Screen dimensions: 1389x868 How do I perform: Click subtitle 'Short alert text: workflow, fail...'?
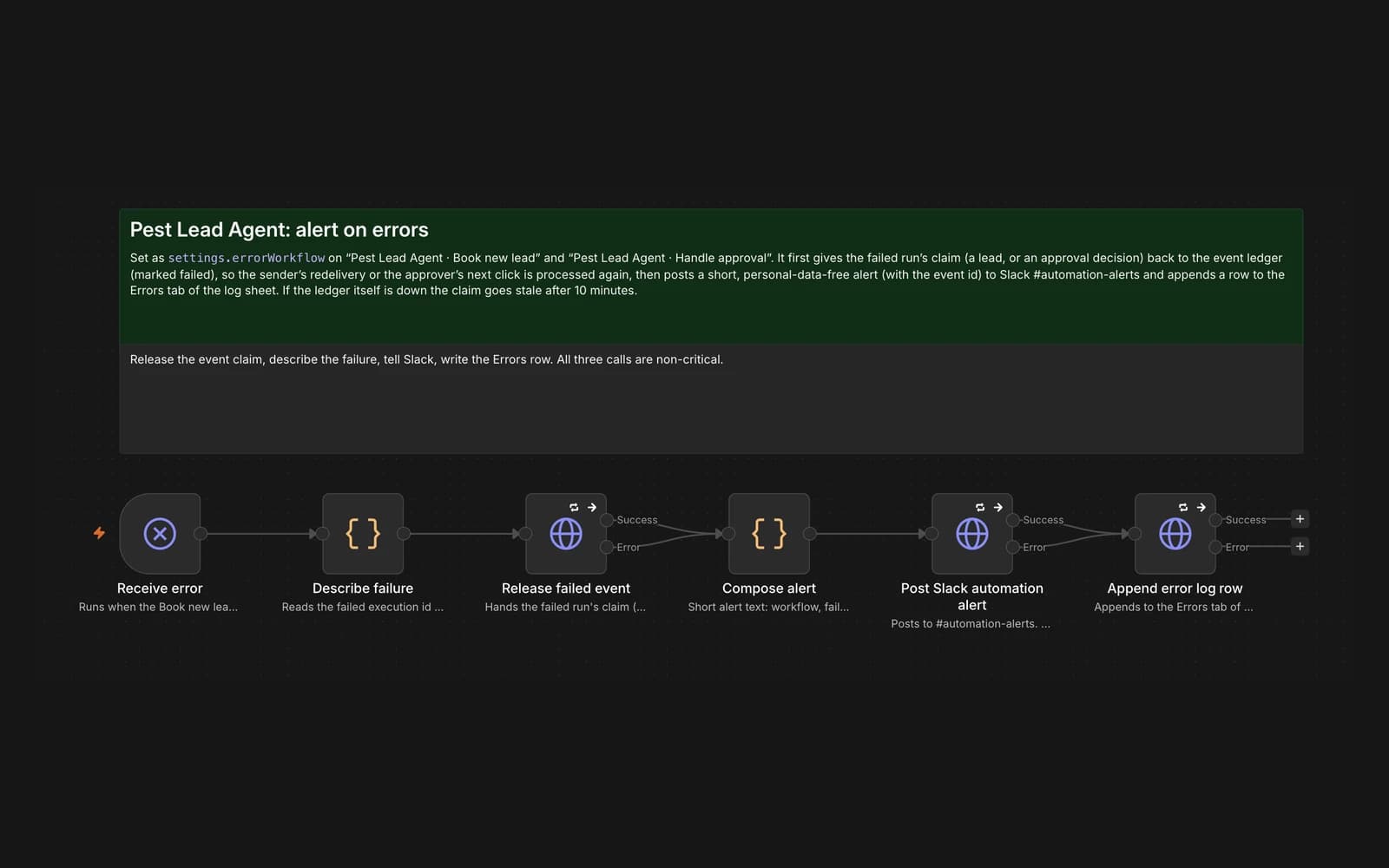(769, 608)
